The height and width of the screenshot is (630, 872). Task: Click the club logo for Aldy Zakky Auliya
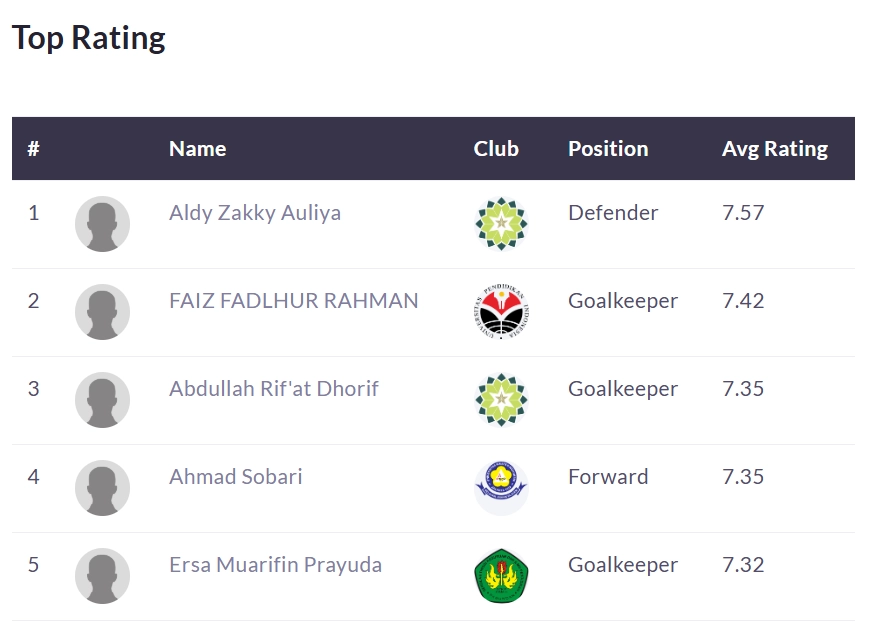tap(501, 224)
